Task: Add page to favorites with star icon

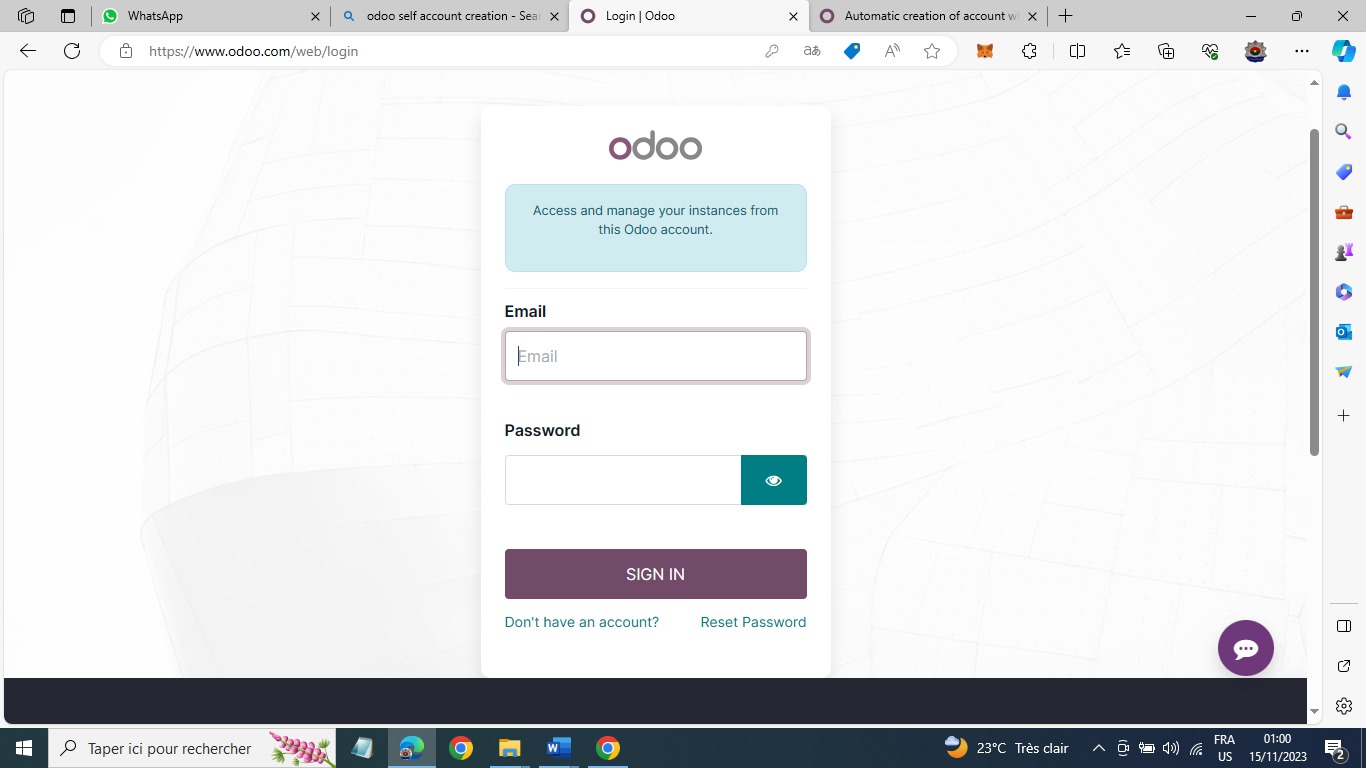Action: pos(932,51)
